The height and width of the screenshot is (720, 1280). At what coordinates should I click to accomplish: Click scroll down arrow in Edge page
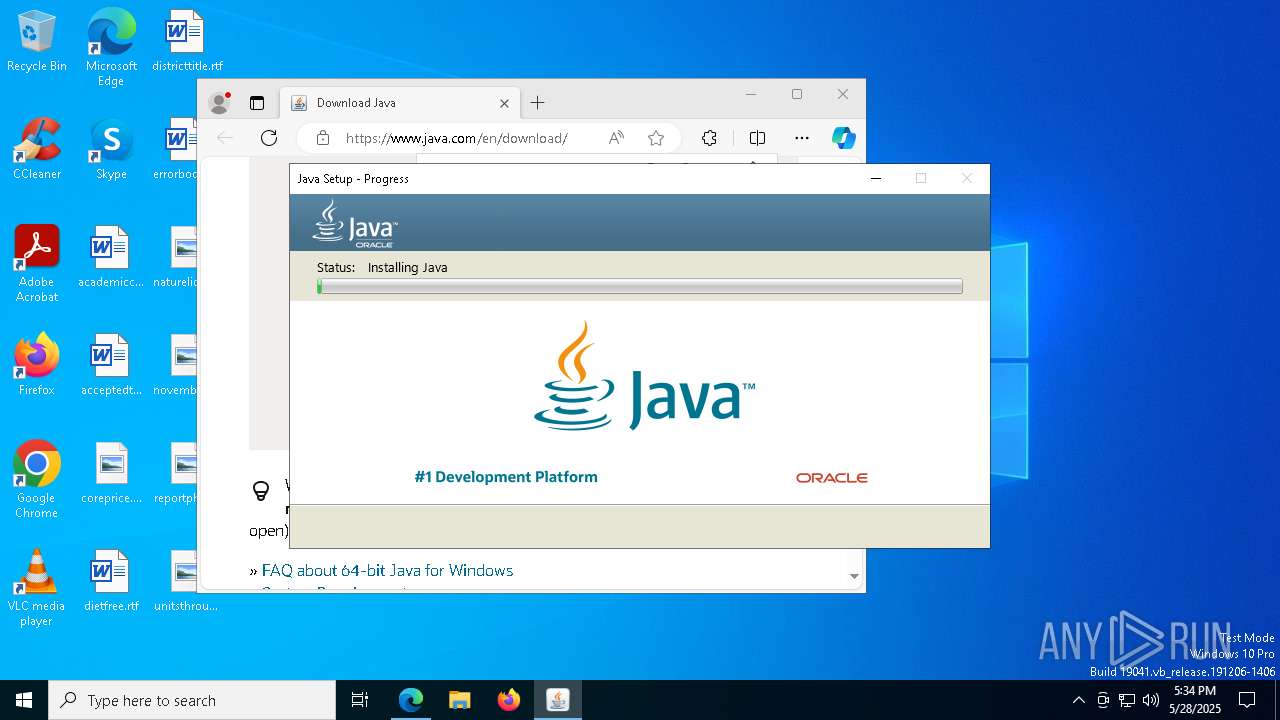coord(854,576)
